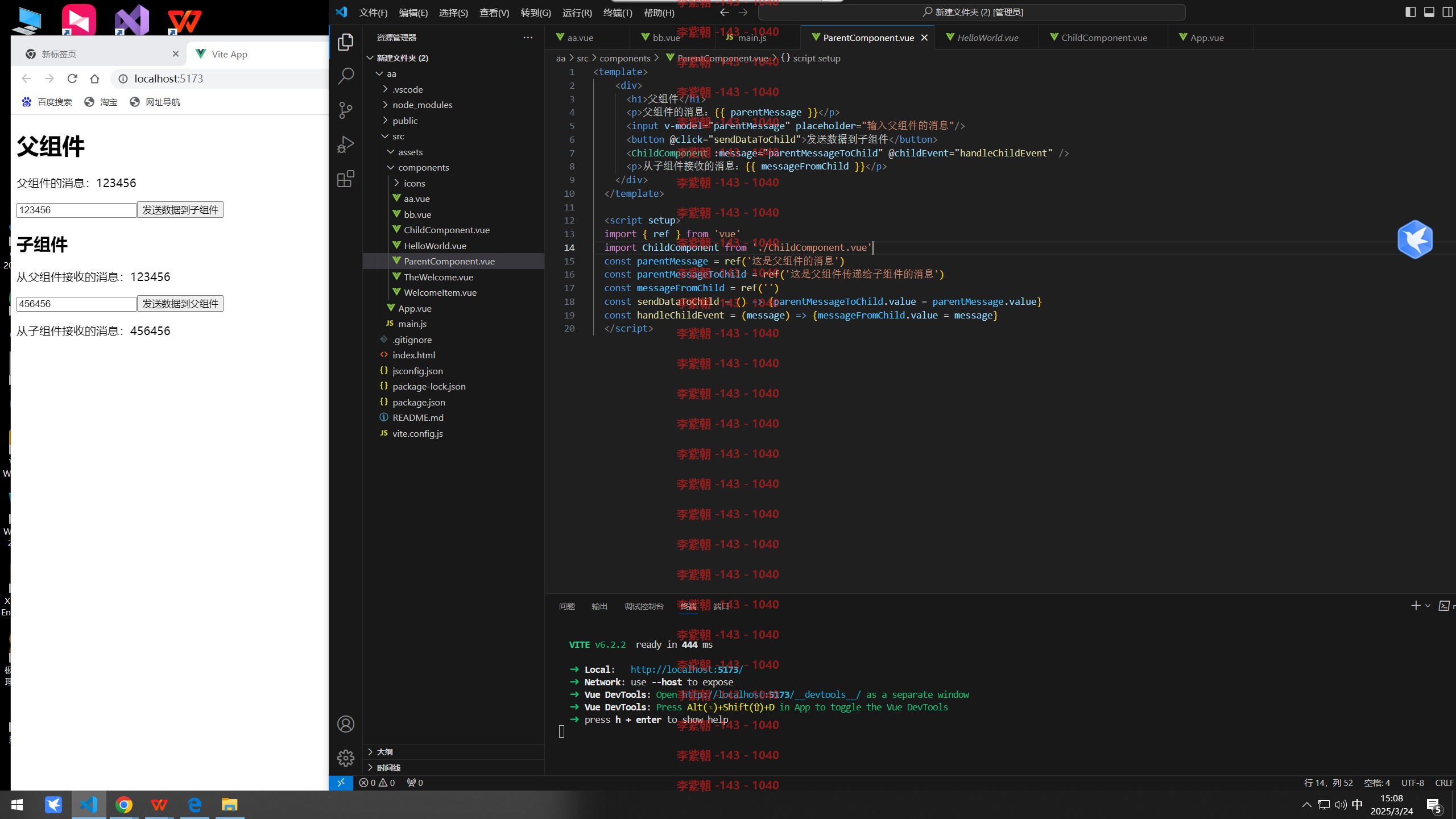Open the new terminal launch profile dropdown
The height and width of the screenshot is (819, 1456).
click(1428, 606)
